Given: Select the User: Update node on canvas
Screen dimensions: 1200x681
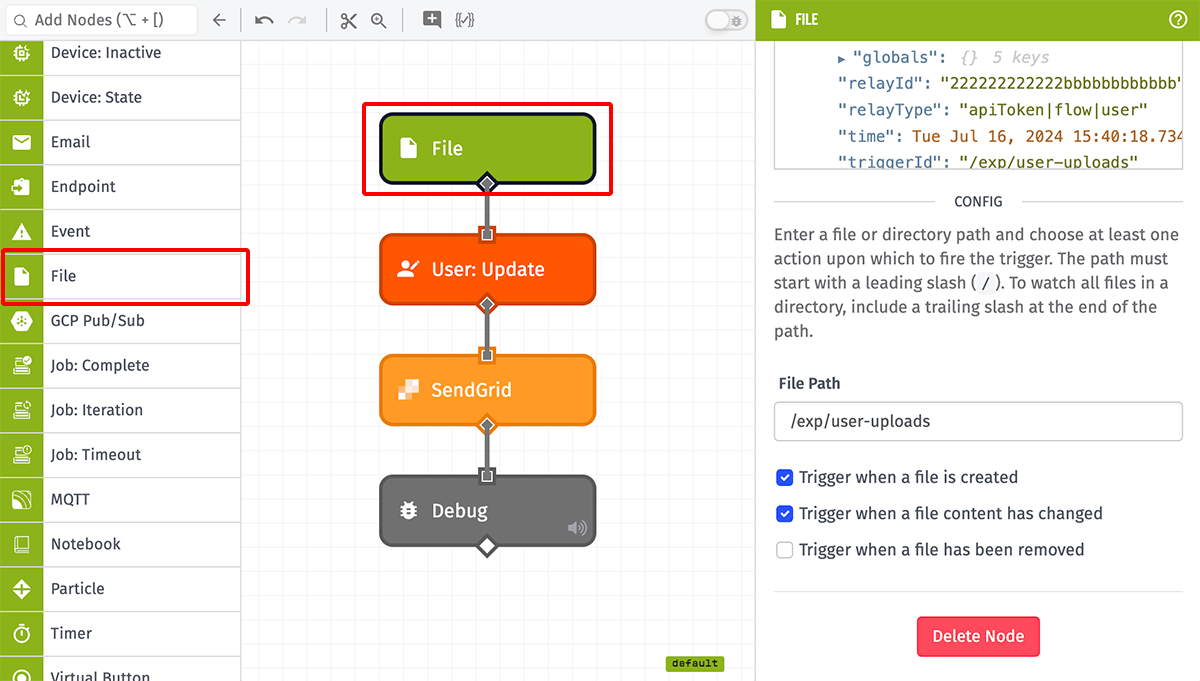Looking at the screenshot, I should pyautogui.click(x=487, y=269).
